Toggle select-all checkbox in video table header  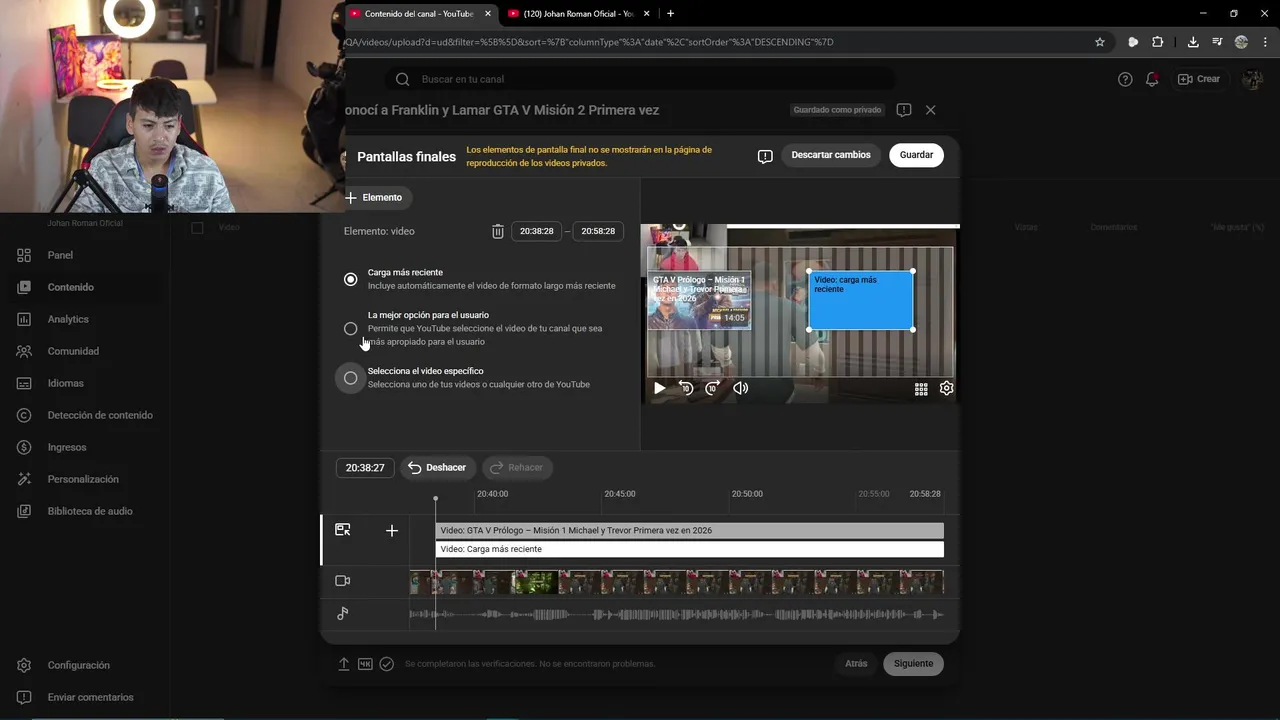[197, 228]
